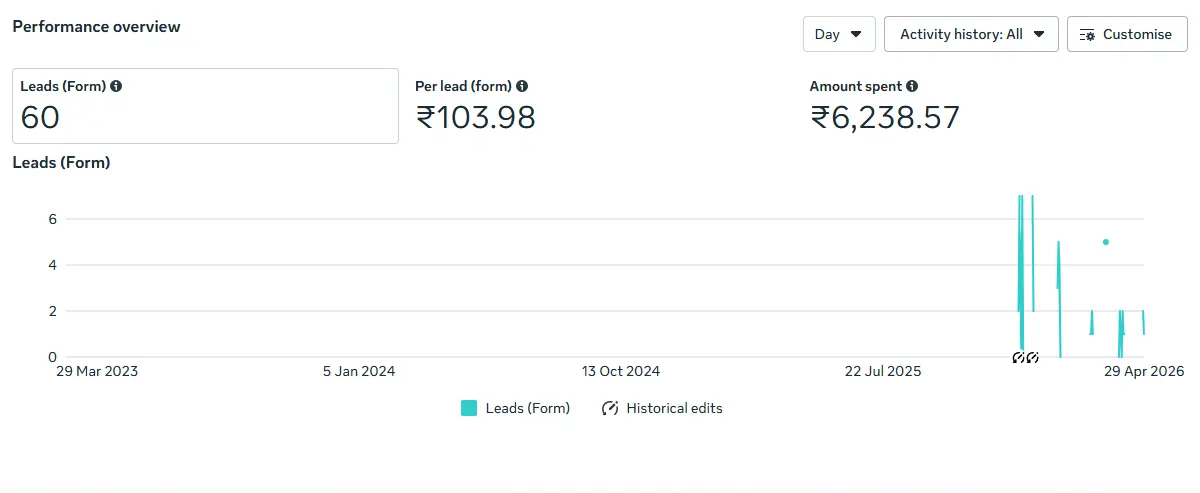
Task: Toggle the Leads (Form) legend label text
Action: (x=528, y=408)
